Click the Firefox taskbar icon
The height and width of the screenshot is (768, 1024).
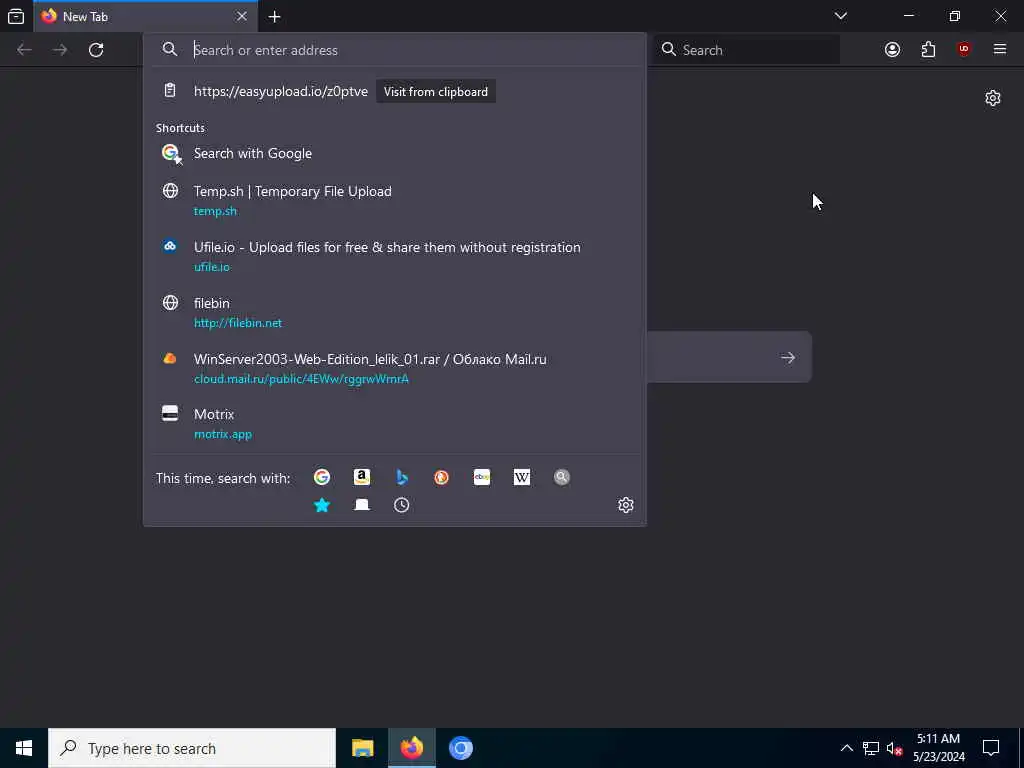[411, 748]
